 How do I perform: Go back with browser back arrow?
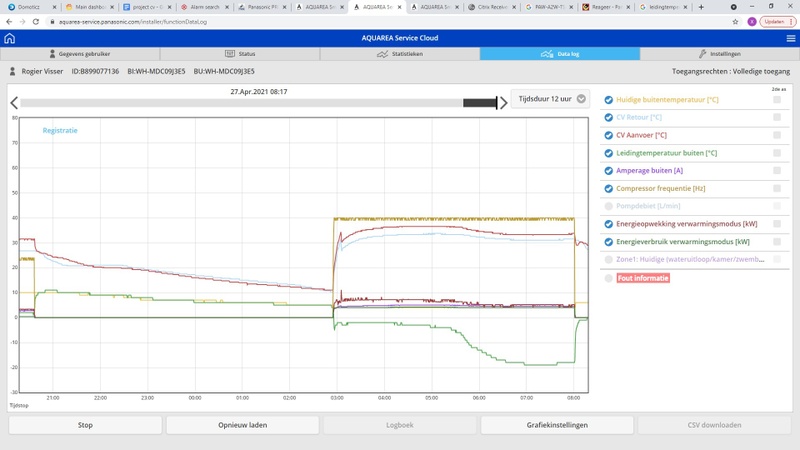pos(9,21)
